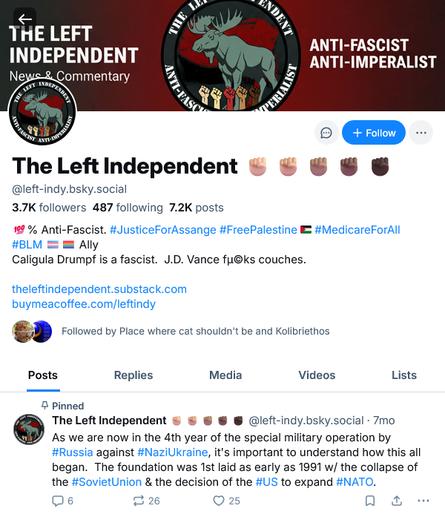Open theleftindependent.substack.com link
Viewport: 445px width, 517px height.
pyautogui.click(x=99, y=289)
